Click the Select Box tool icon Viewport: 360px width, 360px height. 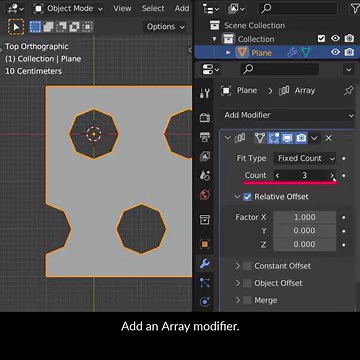click(16, 26)
